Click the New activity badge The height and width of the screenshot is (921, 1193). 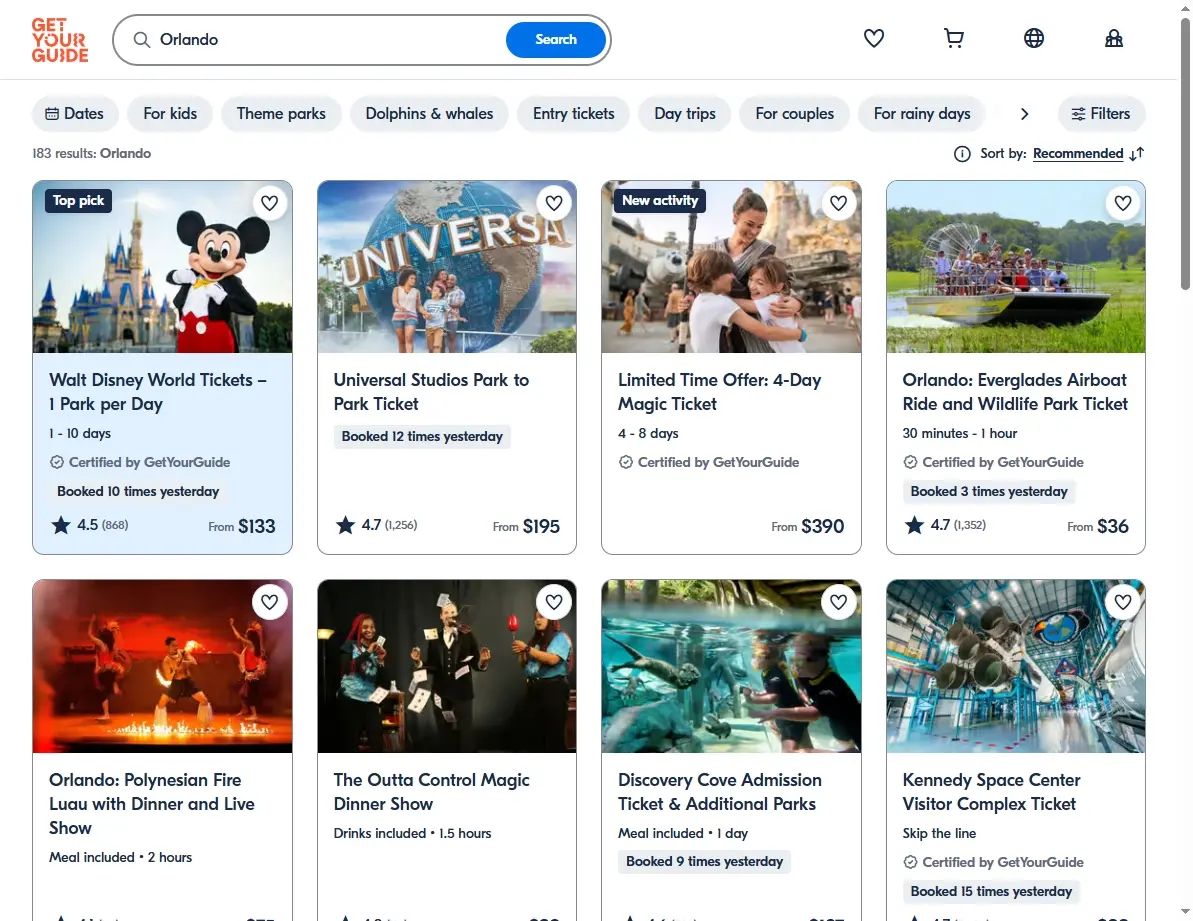[x=660, y=201]
